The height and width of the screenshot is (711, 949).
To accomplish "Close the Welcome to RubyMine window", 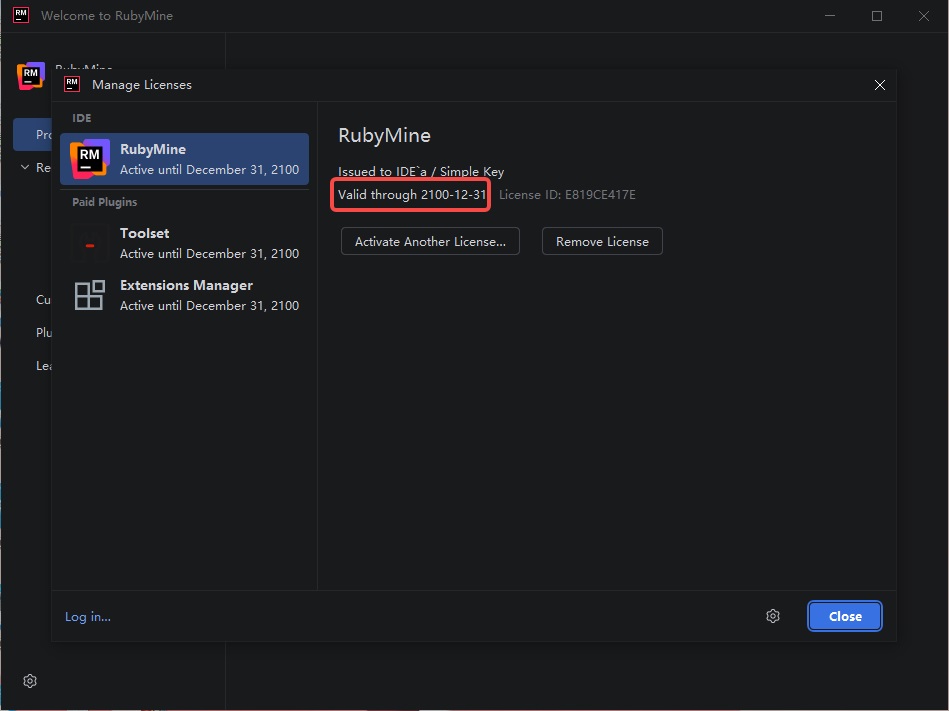I will tap(924, 16).
